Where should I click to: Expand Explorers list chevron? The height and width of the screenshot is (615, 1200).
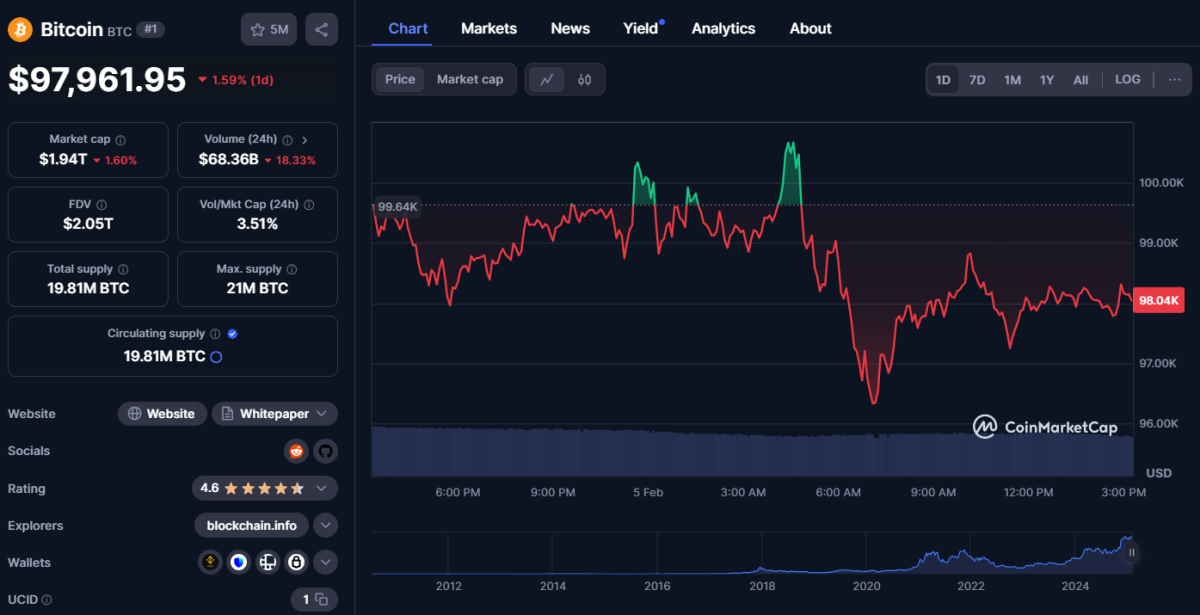click(x=325, y=526)
